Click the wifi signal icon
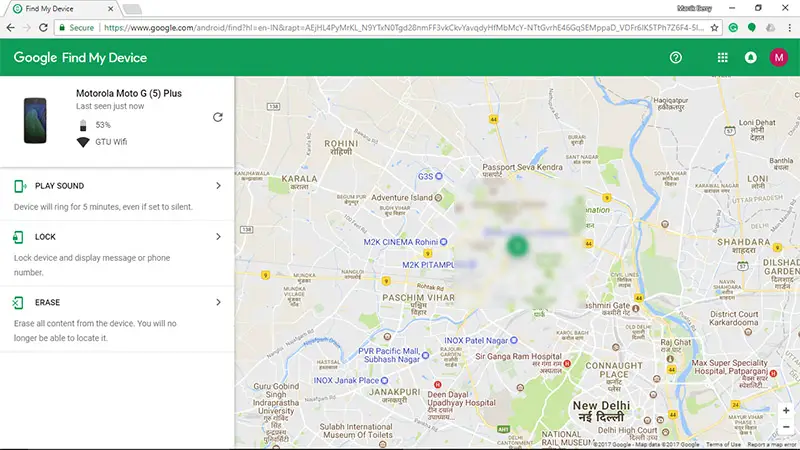800x450 pixels. (x=83, y=142)
